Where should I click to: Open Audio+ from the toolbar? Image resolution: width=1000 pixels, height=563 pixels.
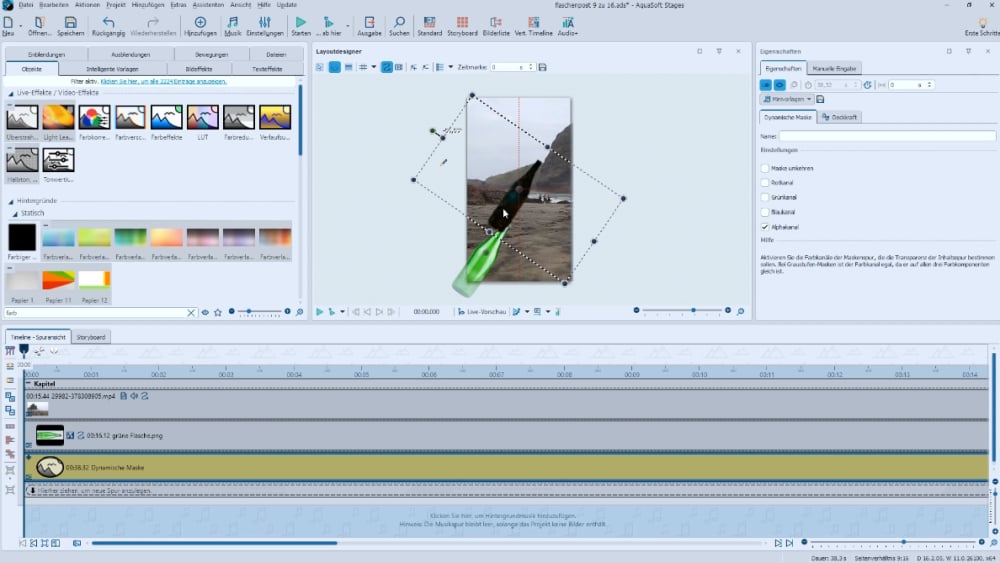(567, 22)
